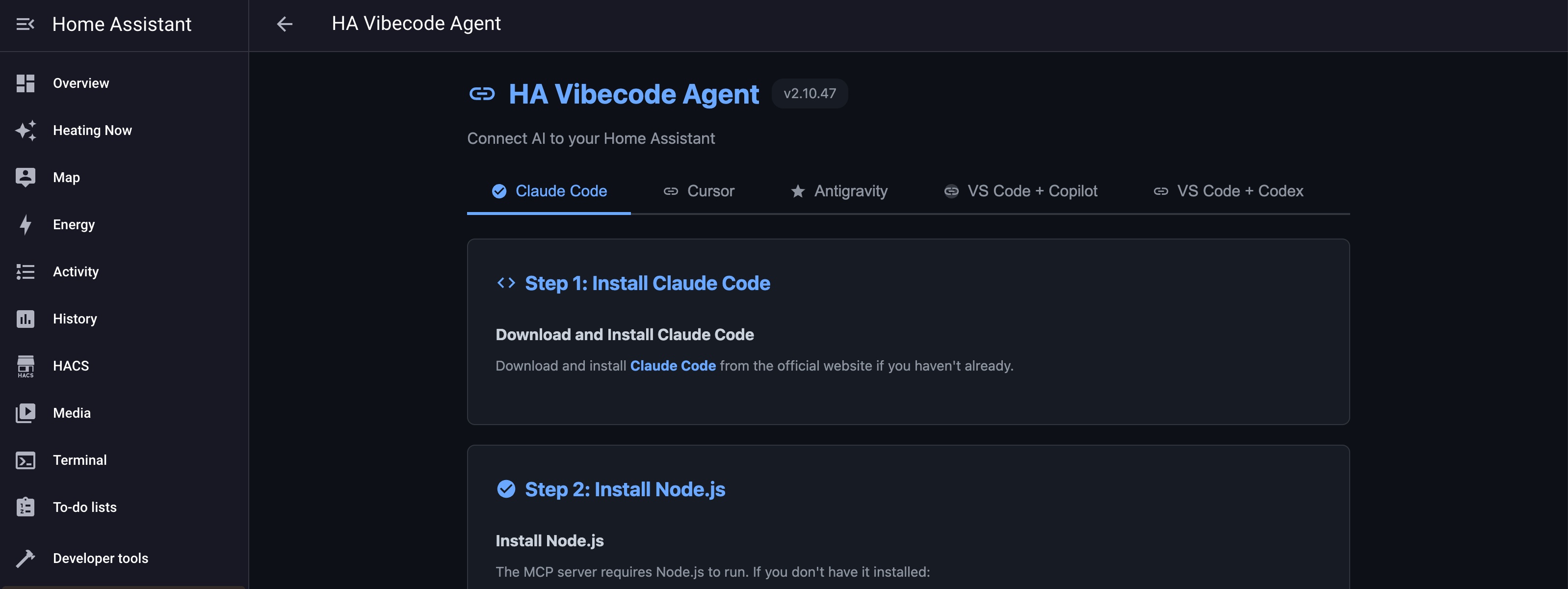Click the Terminal console icon
This screenshot has width=1568, height=589.
[x=26, y=460]
